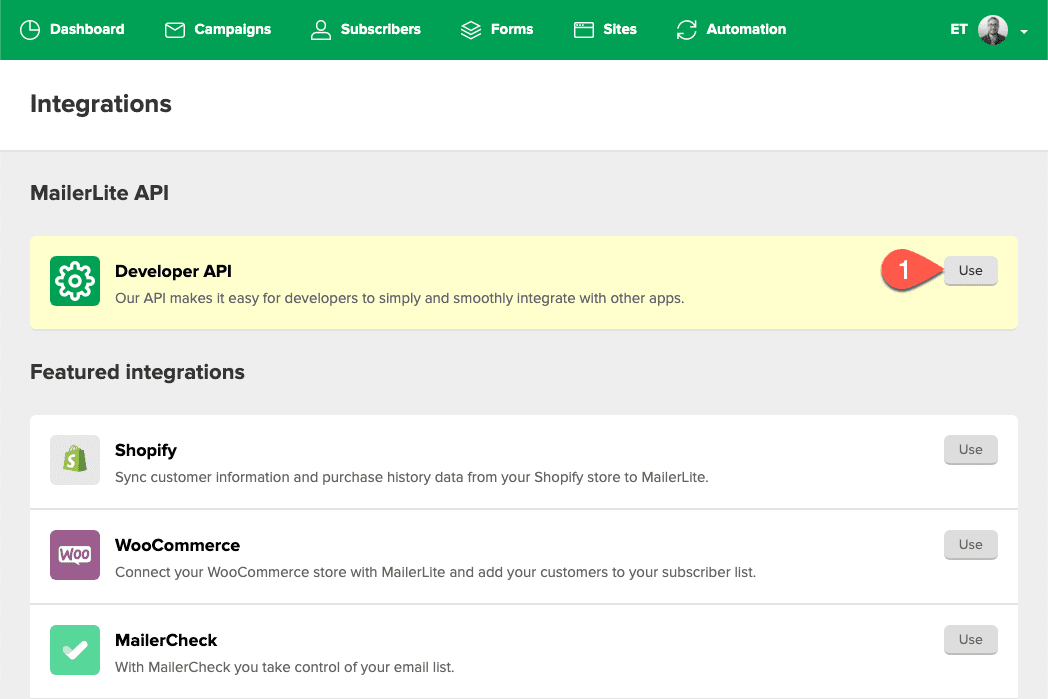Click the user profile avatar photo
Screen dimensions: 1048x699
(x=992, y=29)
